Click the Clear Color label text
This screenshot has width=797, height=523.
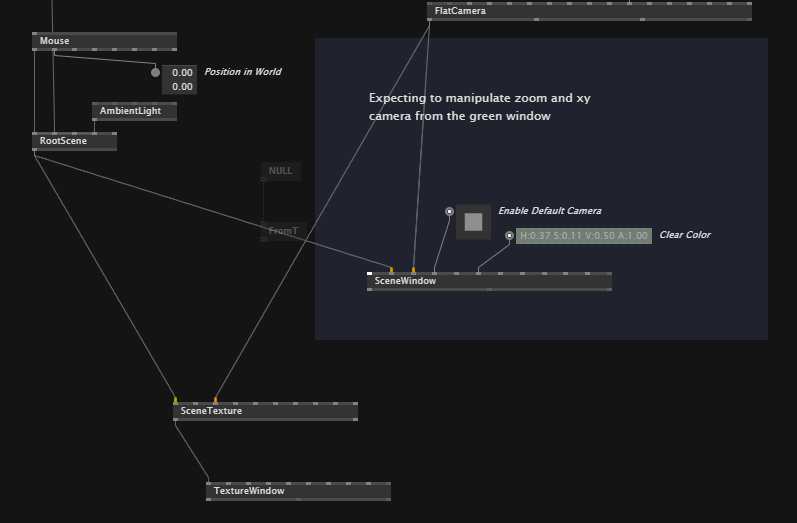pos(684,235)
